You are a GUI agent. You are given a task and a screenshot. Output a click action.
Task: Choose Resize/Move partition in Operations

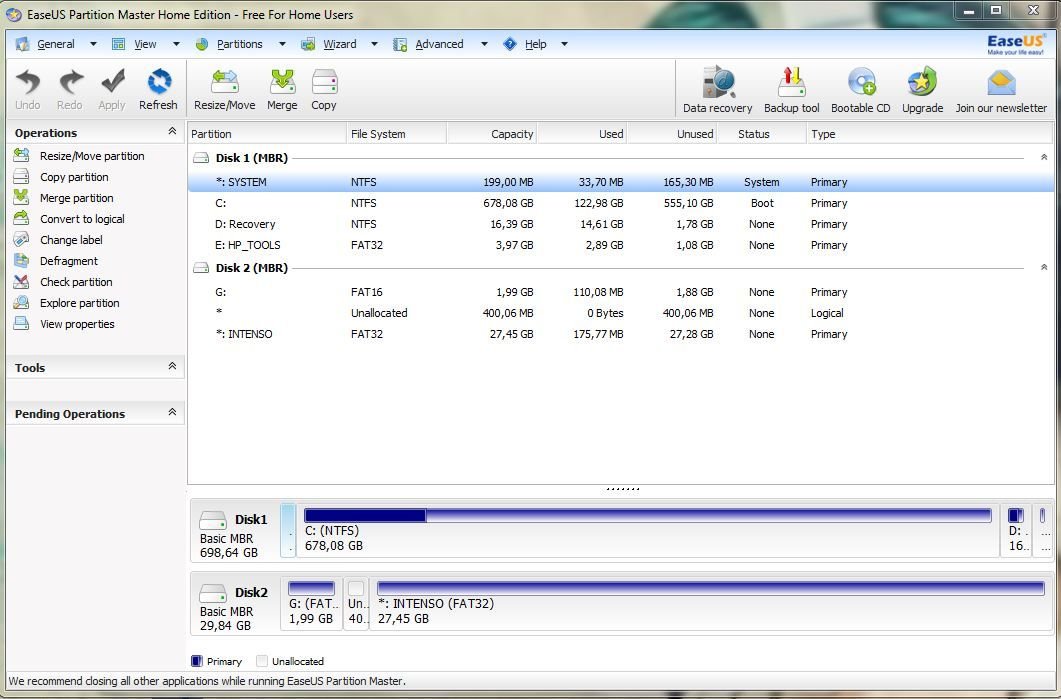[92, 156]
